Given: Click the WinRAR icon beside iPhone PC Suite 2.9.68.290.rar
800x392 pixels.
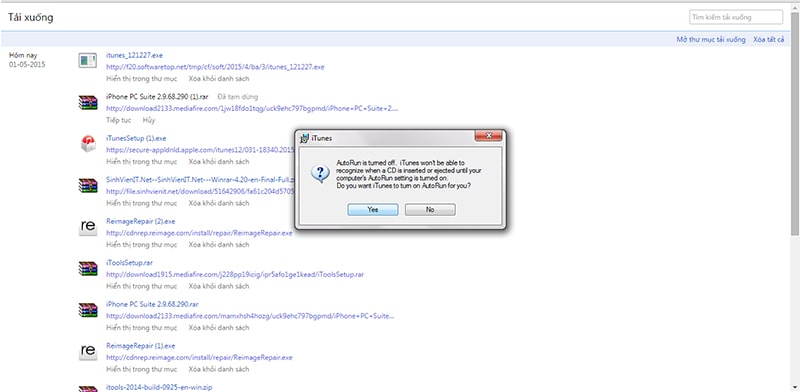Looking at the screenshot, I should point(88,310).
